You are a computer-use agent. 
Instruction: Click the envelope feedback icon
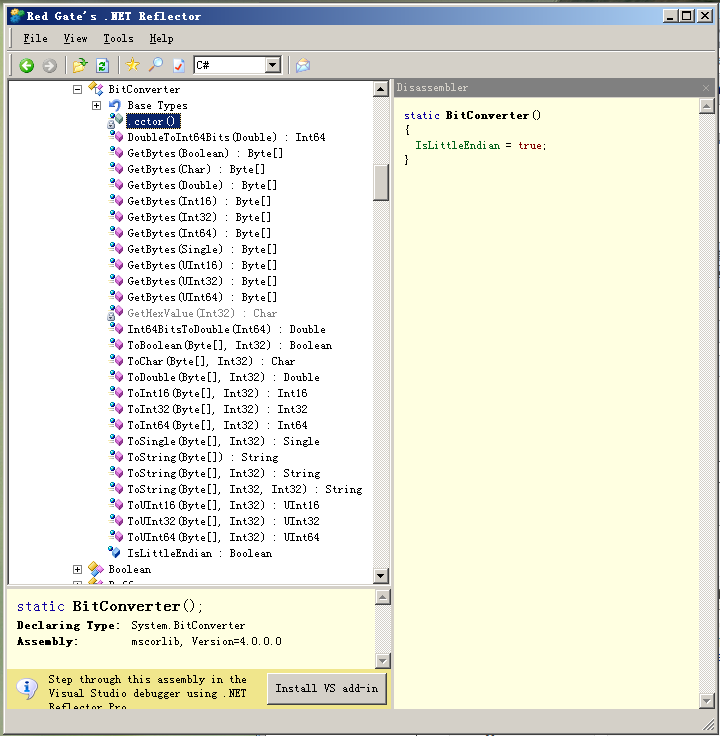pyautogui.click(x=303, y=65)
